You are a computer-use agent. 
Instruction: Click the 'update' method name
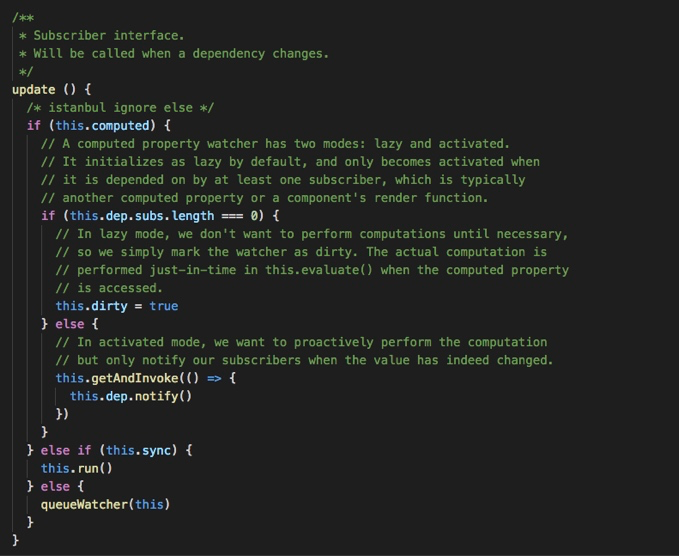tap(34, 90)
